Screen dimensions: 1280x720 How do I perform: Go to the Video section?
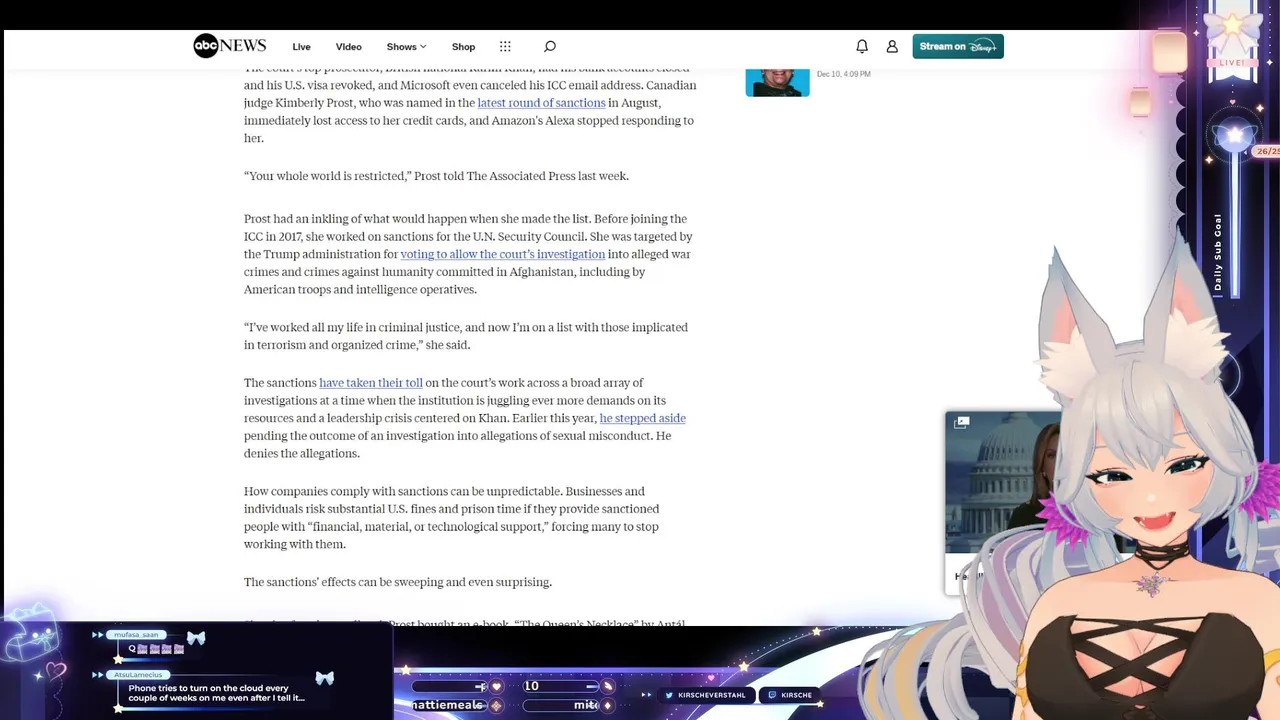[x=348, y=47]
